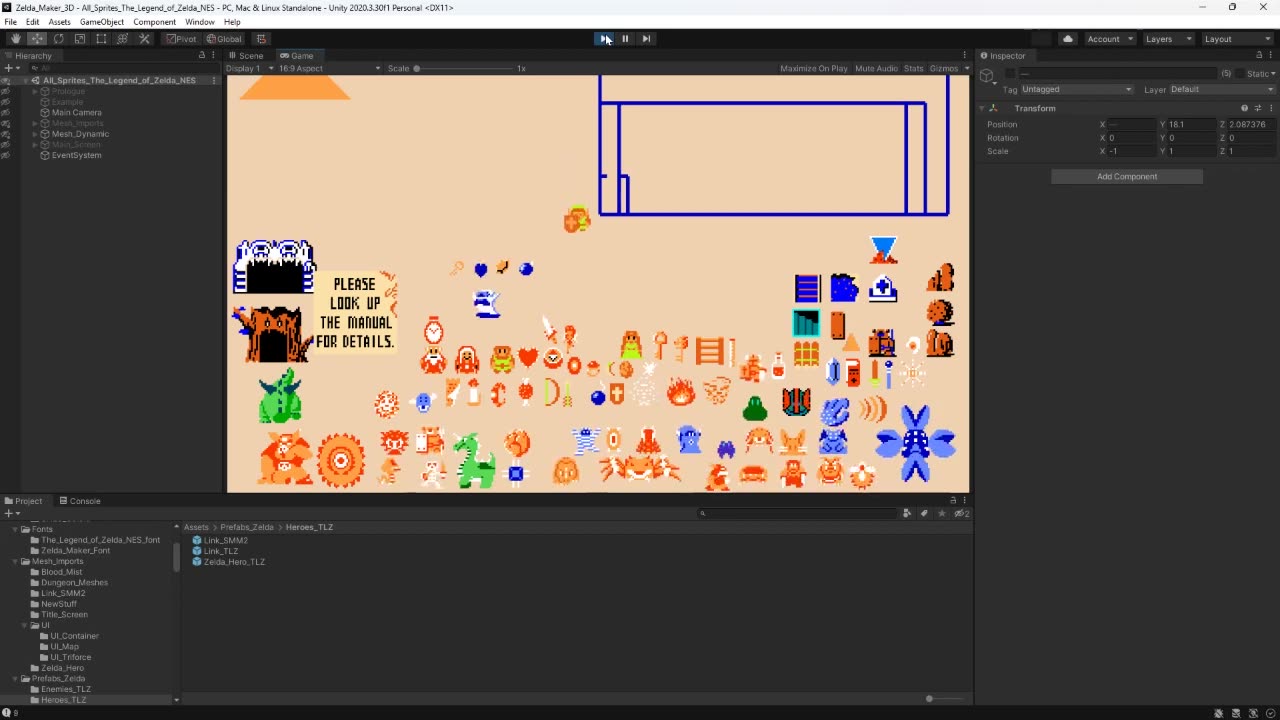Open Unity Cloud services icon
1280x720 pixels.
[x=1068, y=39]
